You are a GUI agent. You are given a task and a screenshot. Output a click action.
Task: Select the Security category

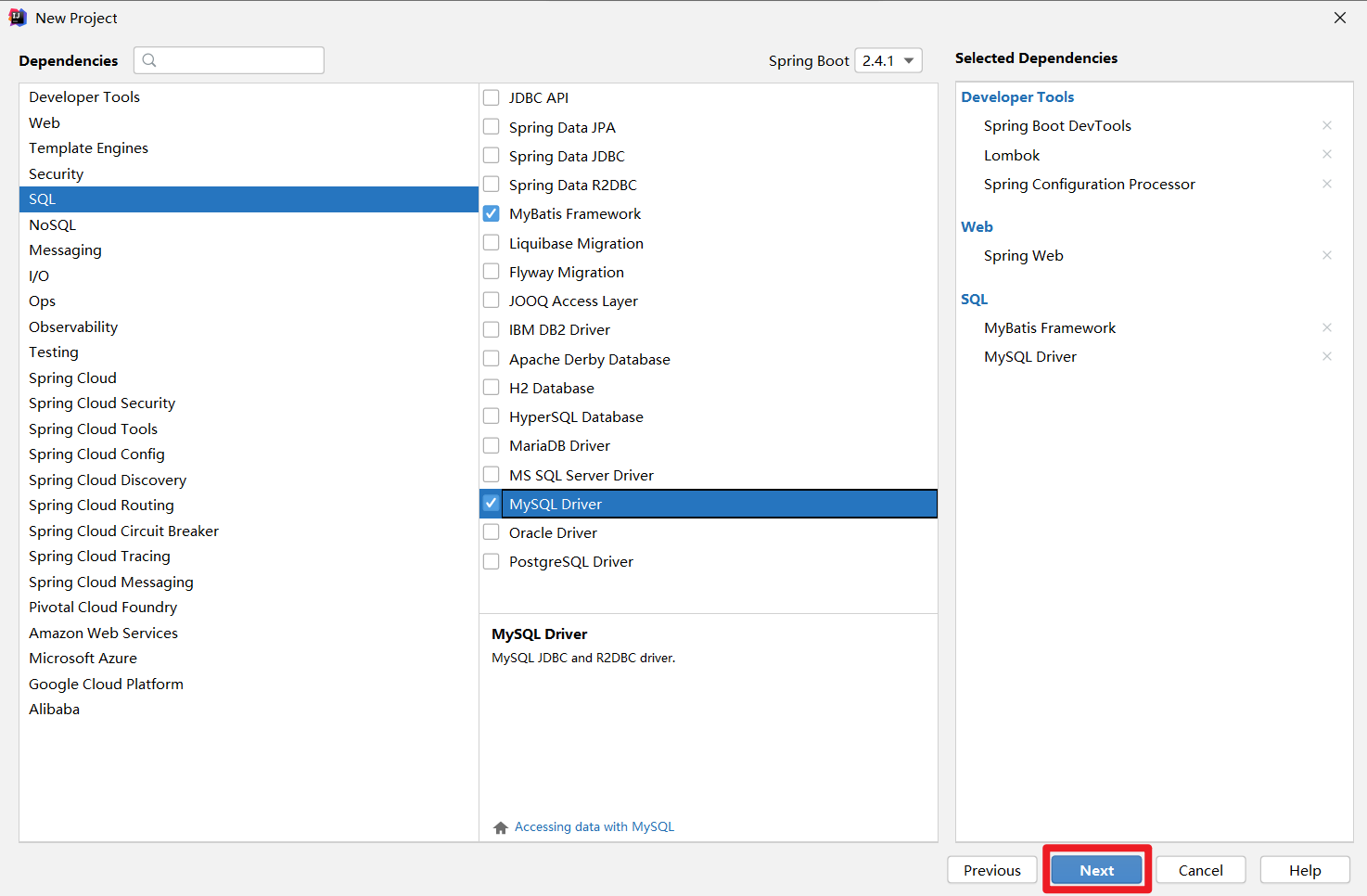pos(249,173)
